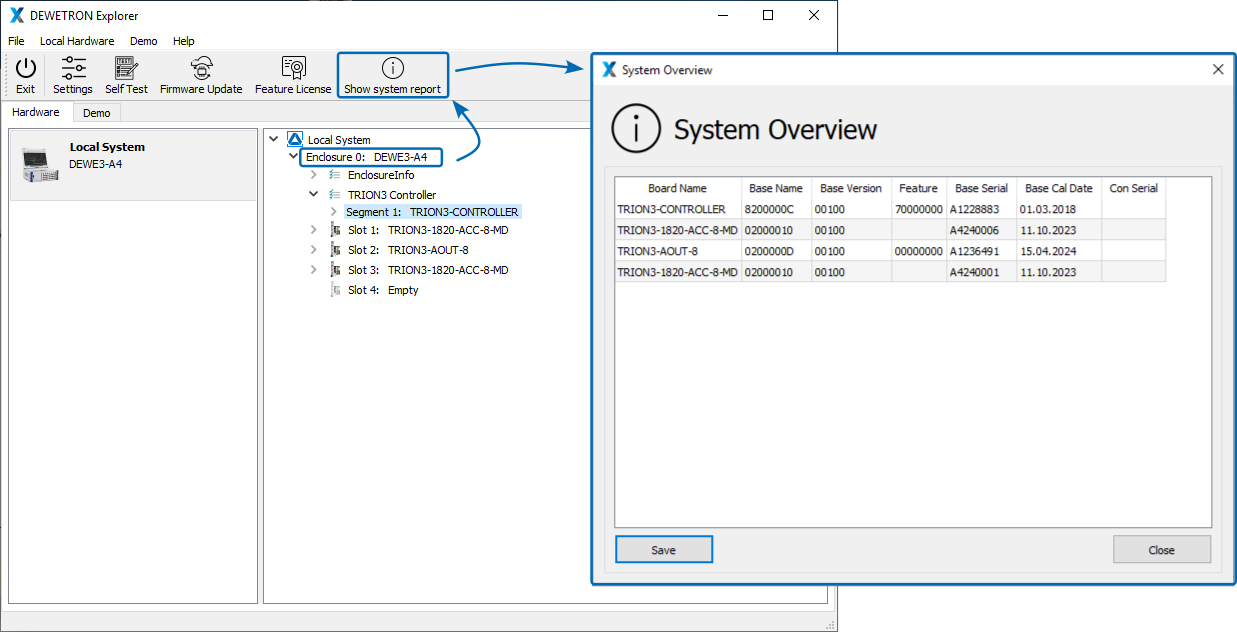Click the large info icon in System Overview
The height and width of the screenshot is (632, 1237).
coord(637,128)
